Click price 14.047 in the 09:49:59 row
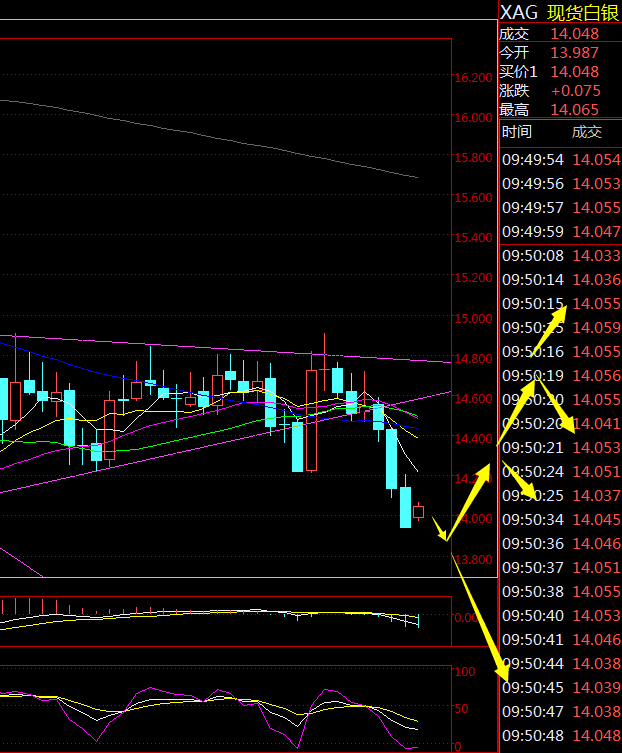622x753 pixels. point(597,231)
